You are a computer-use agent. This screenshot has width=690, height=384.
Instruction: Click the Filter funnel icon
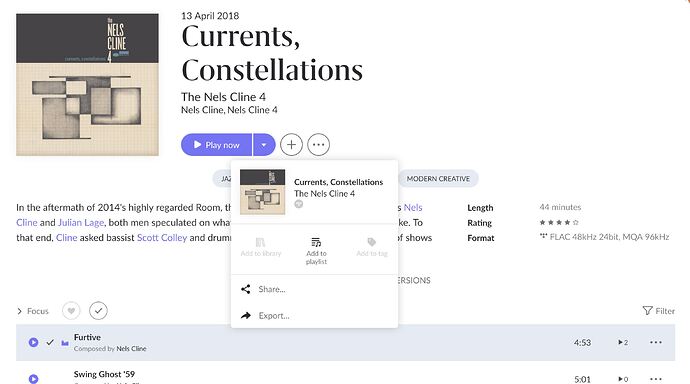click(647, 311)
